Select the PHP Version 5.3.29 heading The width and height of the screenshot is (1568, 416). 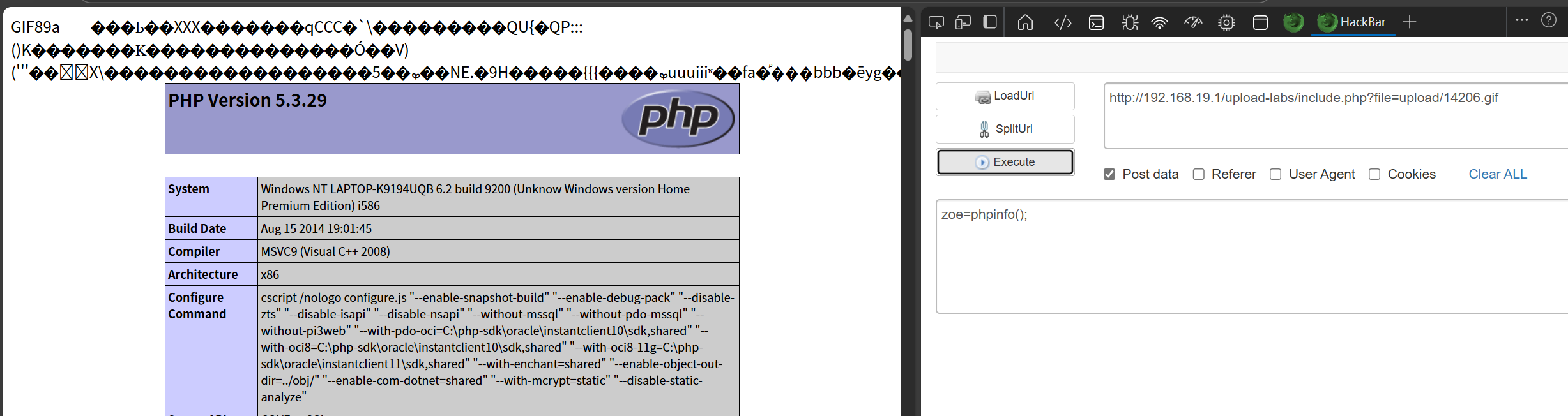click(247, 101)
